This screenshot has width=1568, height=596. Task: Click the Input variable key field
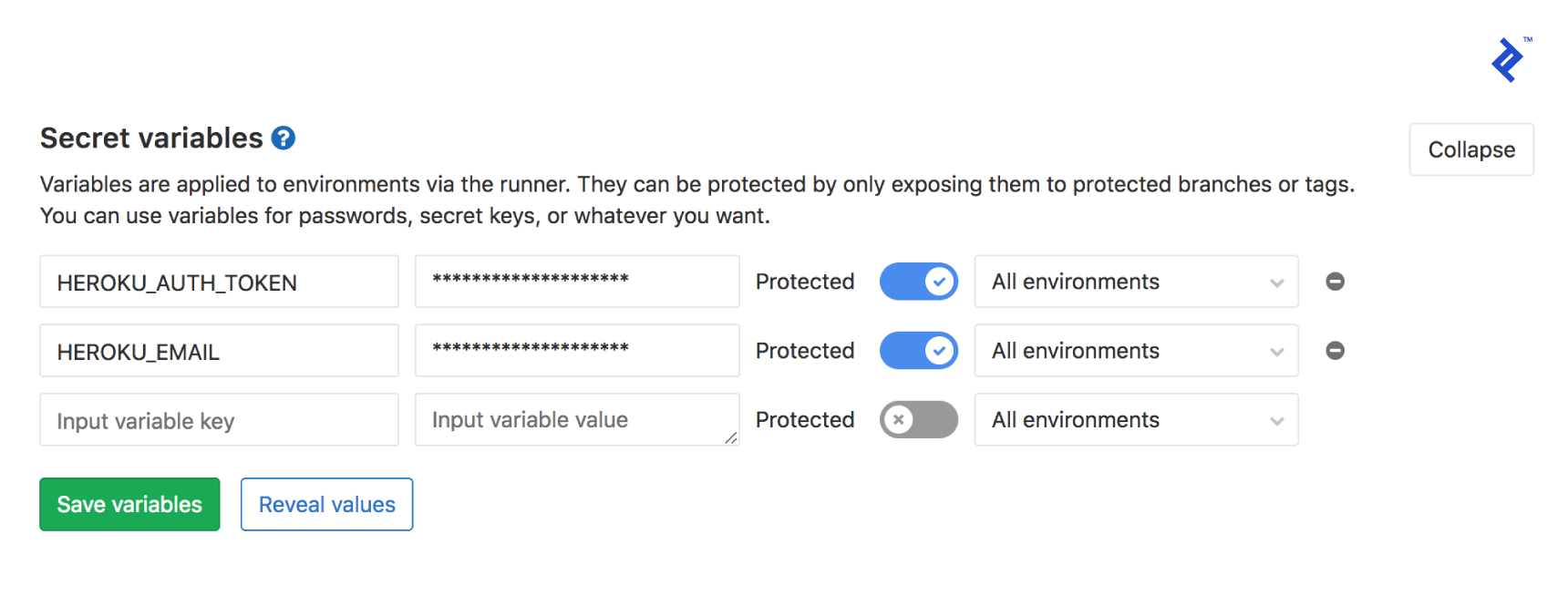pyautogui.click(x=219, y=419)
